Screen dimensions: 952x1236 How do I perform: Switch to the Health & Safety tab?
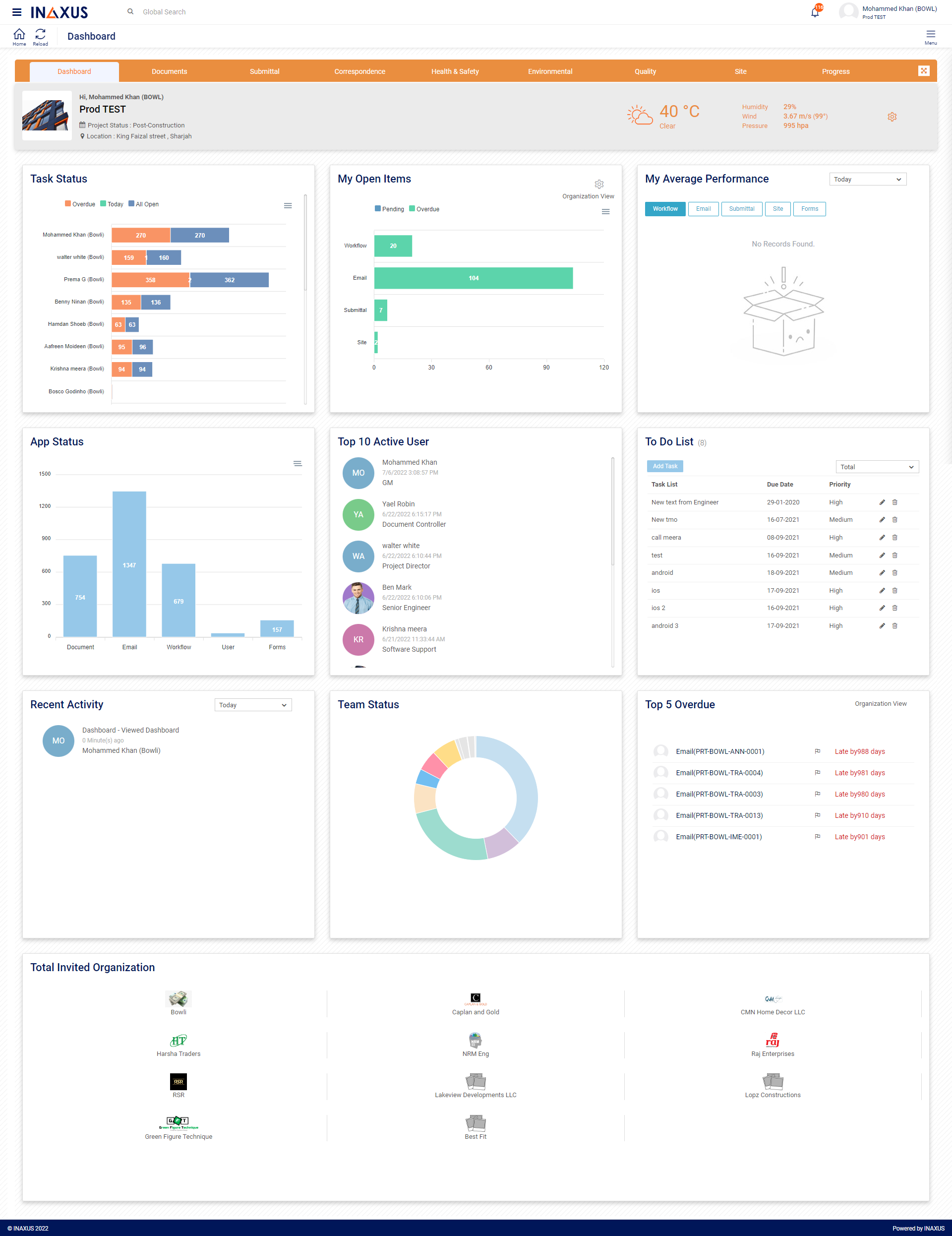[455, 71]
